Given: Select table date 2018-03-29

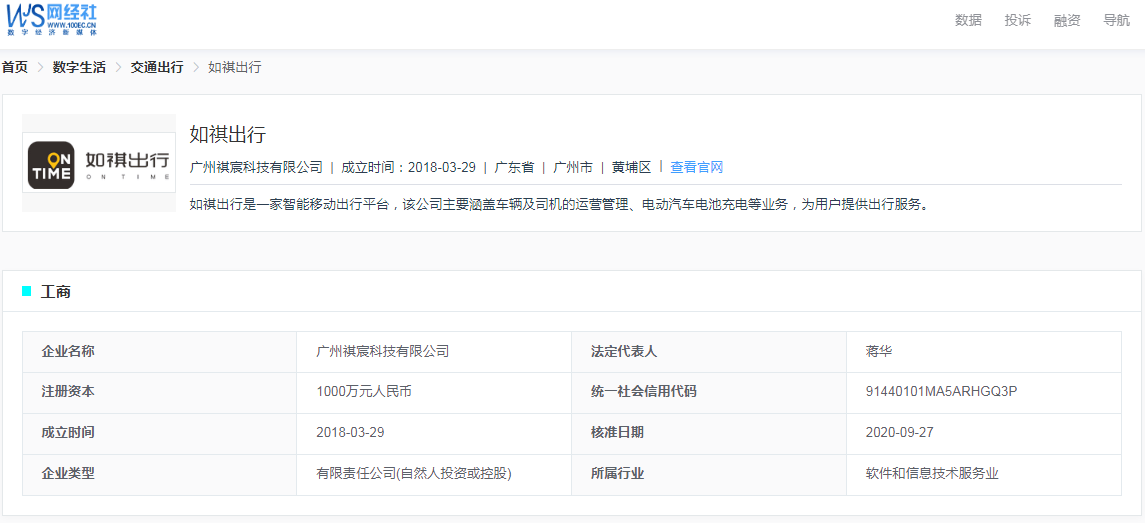Looking at the screenshot, I should coord(351,432).
